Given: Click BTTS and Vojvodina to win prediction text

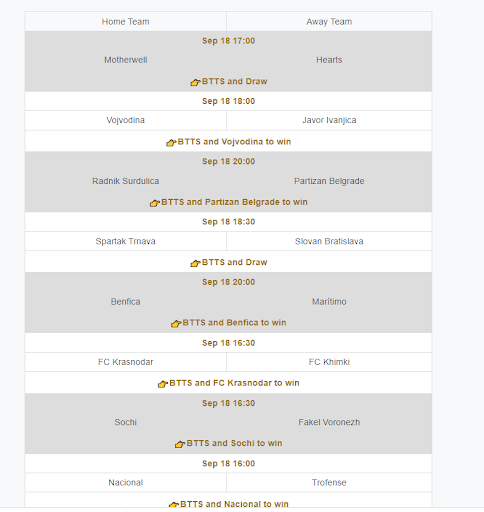Looking at the screenshot, I should point(234,142).
